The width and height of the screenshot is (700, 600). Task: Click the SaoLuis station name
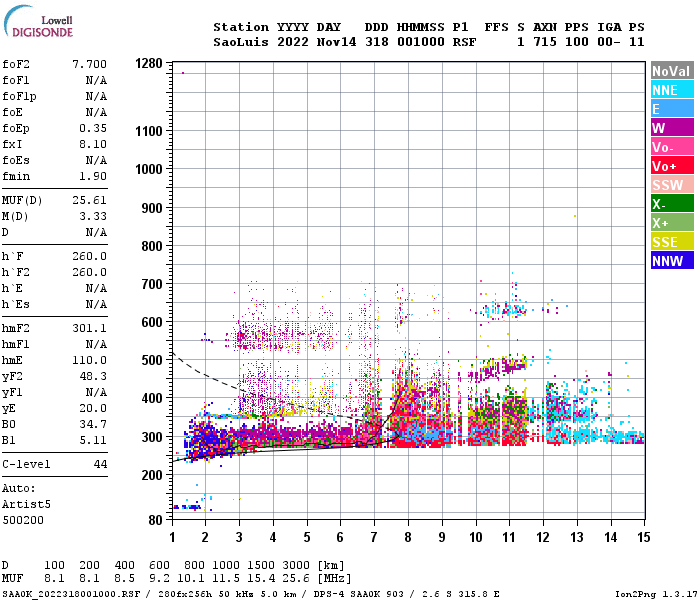tap(241, 42)
